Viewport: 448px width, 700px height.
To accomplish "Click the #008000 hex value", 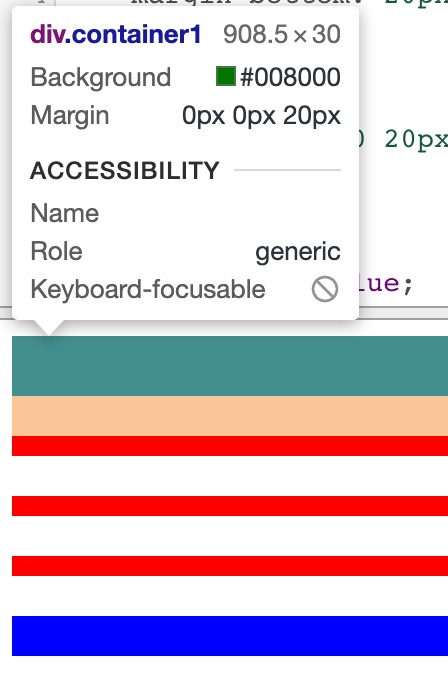I will (290, 77).
